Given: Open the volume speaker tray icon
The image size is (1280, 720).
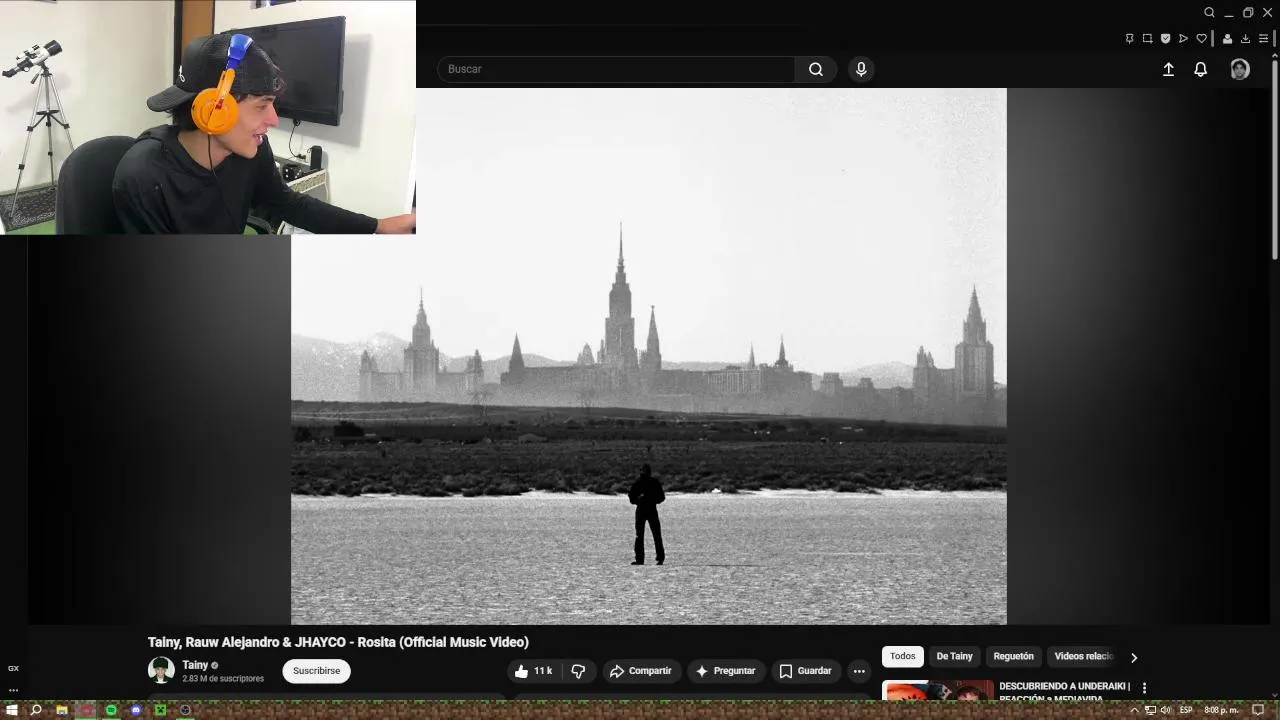Looking at the screenshot, I should coord(1165,710).
